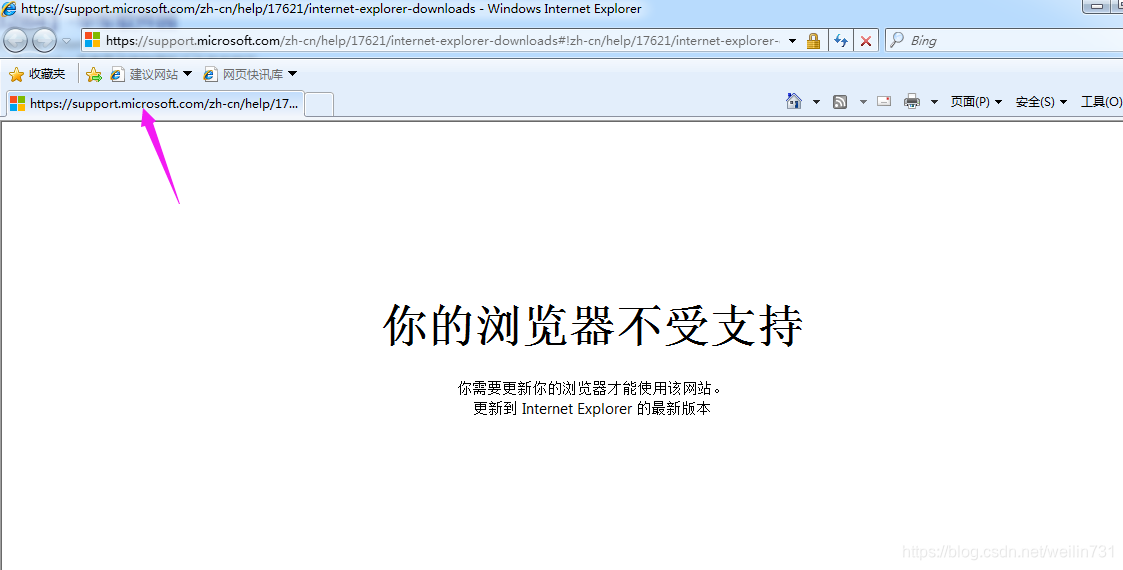Click the search magnifier icon

(897, 40)
